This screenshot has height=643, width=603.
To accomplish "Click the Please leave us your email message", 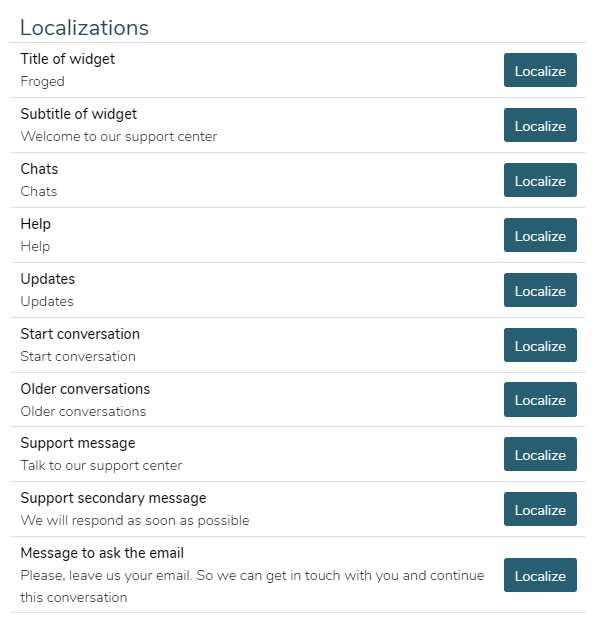I will coord(252,586).
